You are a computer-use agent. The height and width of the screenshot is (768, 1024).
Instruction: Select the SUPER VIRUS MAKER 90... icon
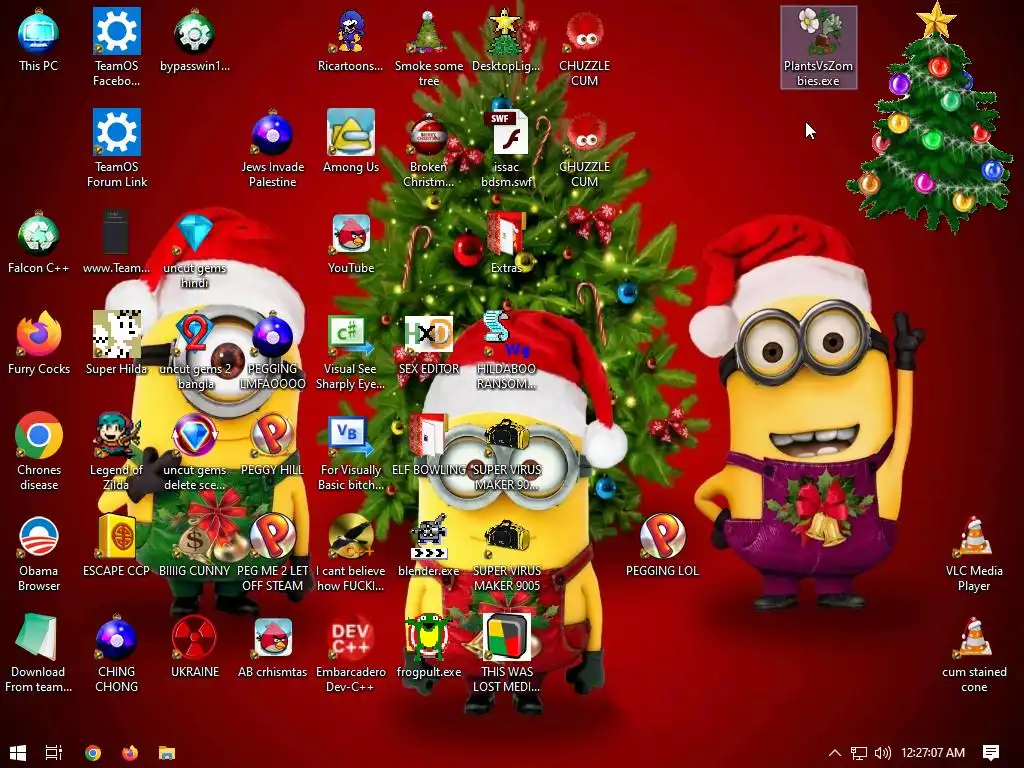pos(506,453)
